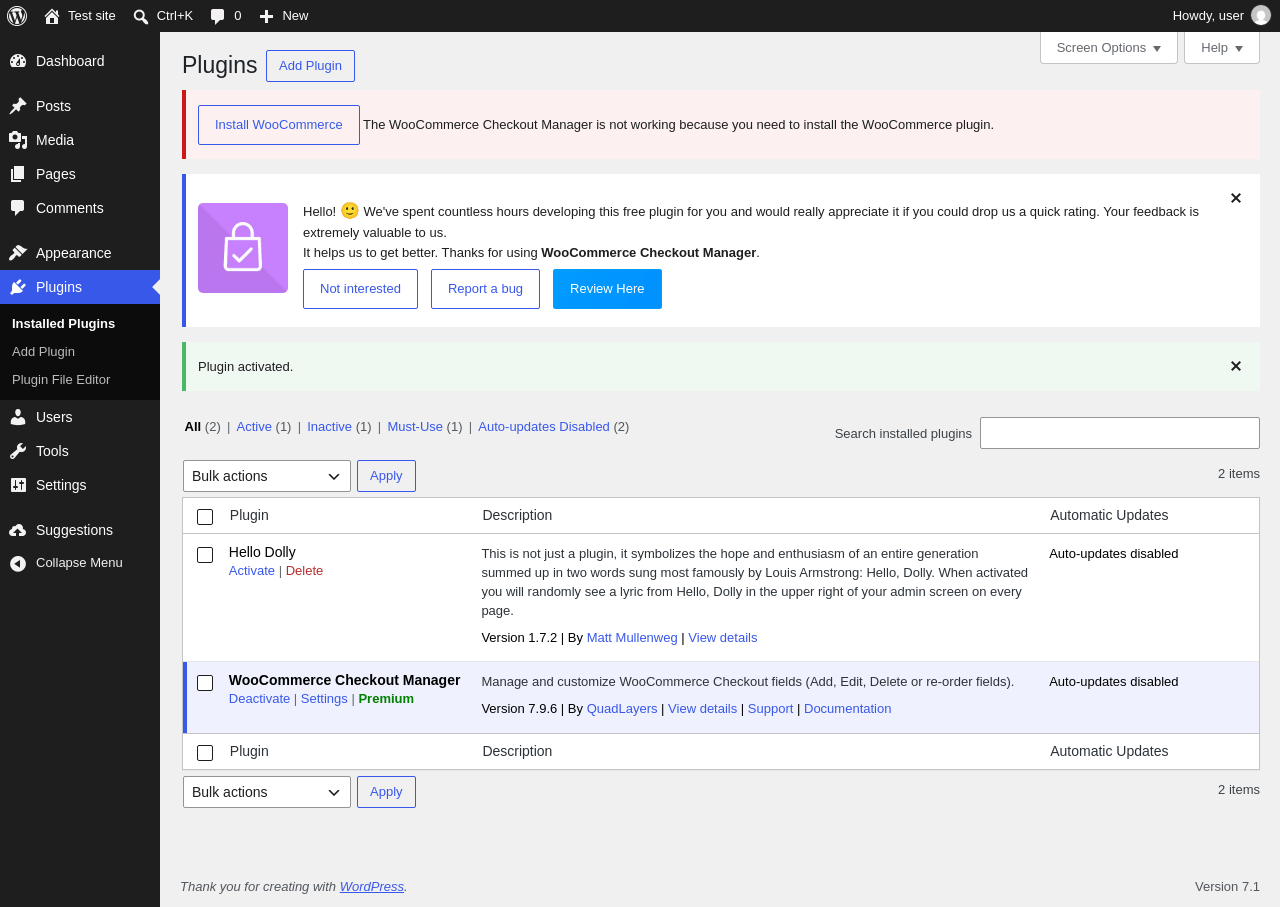
Task: Activate the Hello Dolly plugin
Action: [252, 571]
